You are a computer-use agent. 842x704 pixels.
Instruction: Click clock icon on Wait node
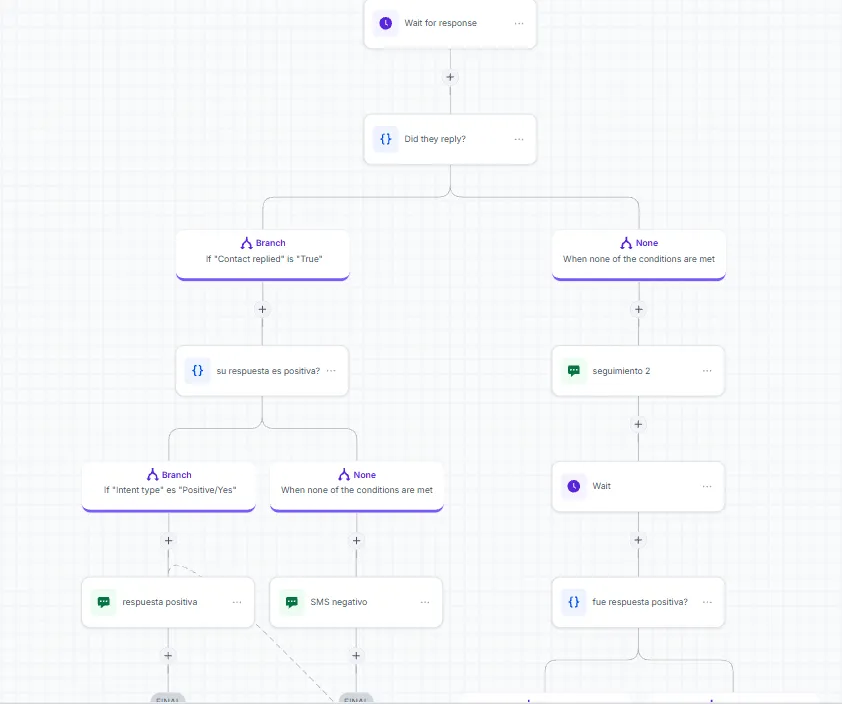point(574,486)
